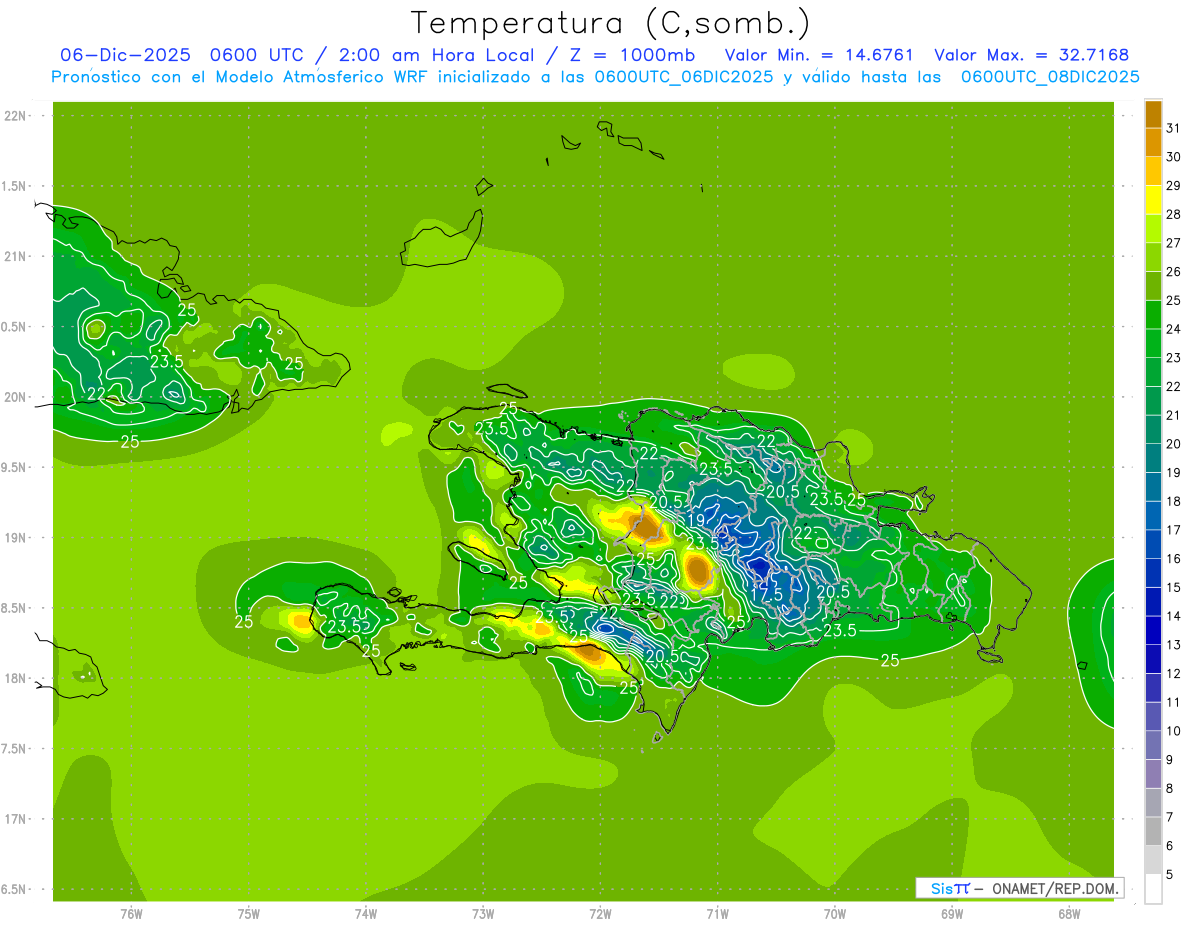Click the dark orange swatch above 31
Image resolution: width=1200 pixels, height=927 pixels.
click(x=1153, y=113)
